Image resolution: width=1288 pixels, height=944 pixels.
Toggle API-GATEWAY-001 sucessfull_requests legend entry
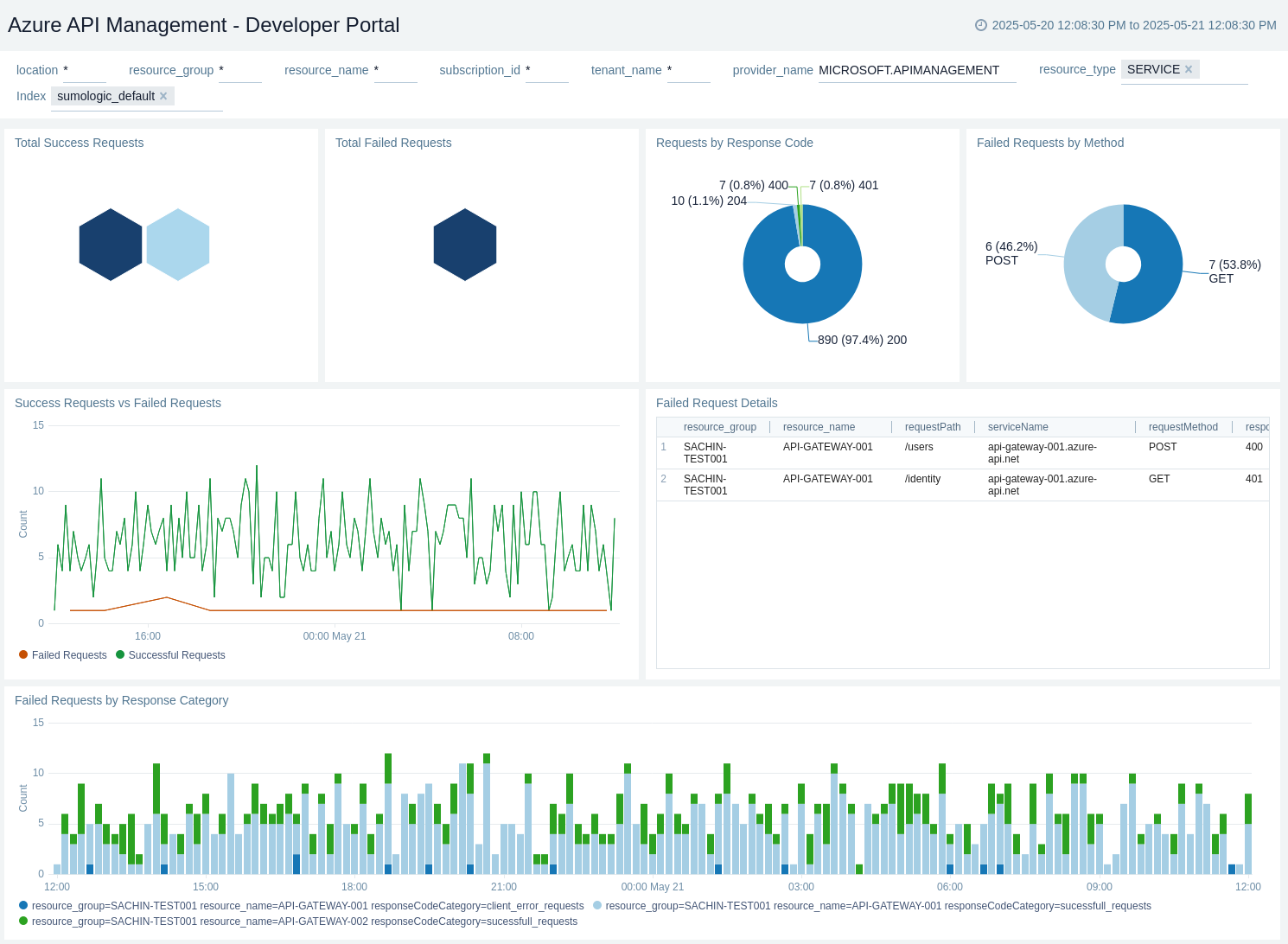point(872,906)
